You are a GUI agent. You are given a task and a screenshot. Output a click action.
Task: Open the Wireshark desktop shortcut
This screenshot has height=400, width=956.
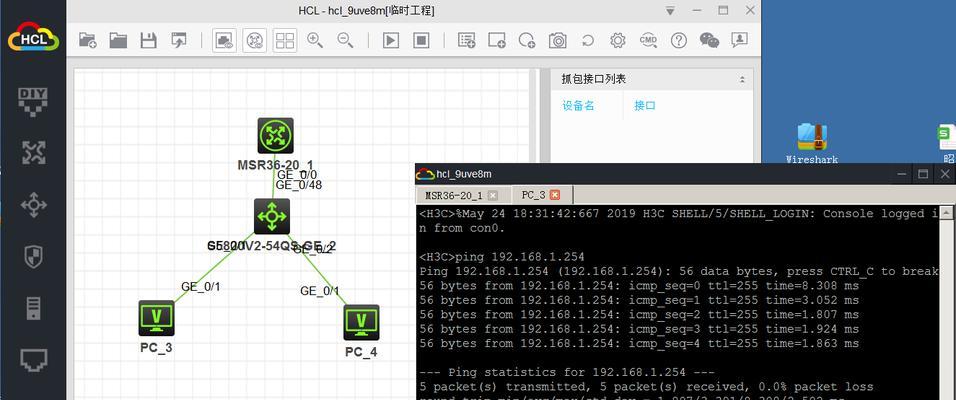(812, 144)
